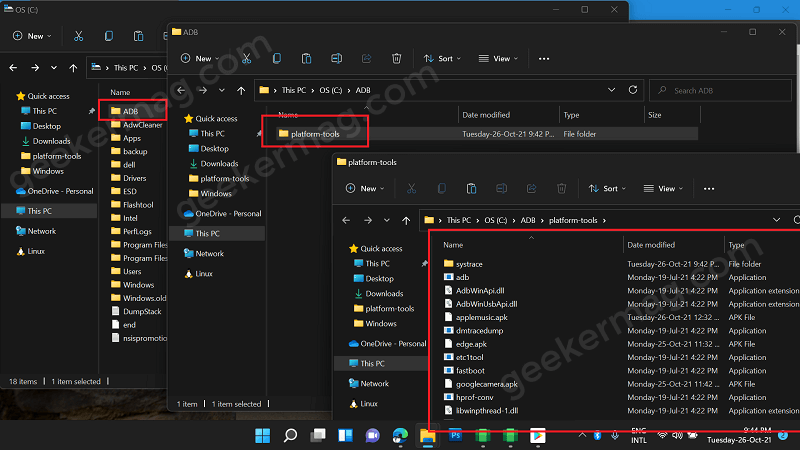Click This PC breadcrumb in ADB address bar
This screenshot has width=800, height=450.
pos(293,90)
